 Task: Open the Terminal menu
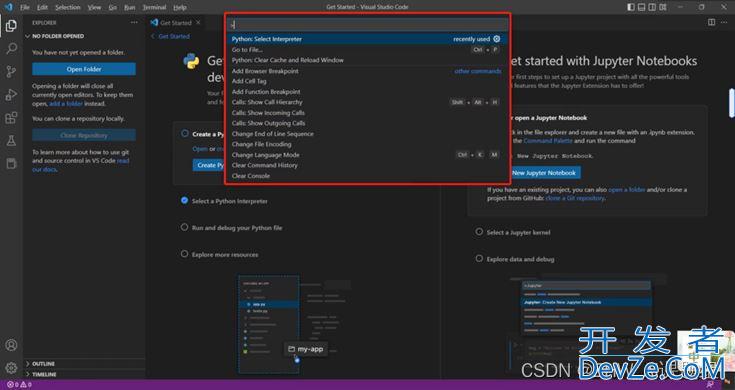[x=154, y=8]
